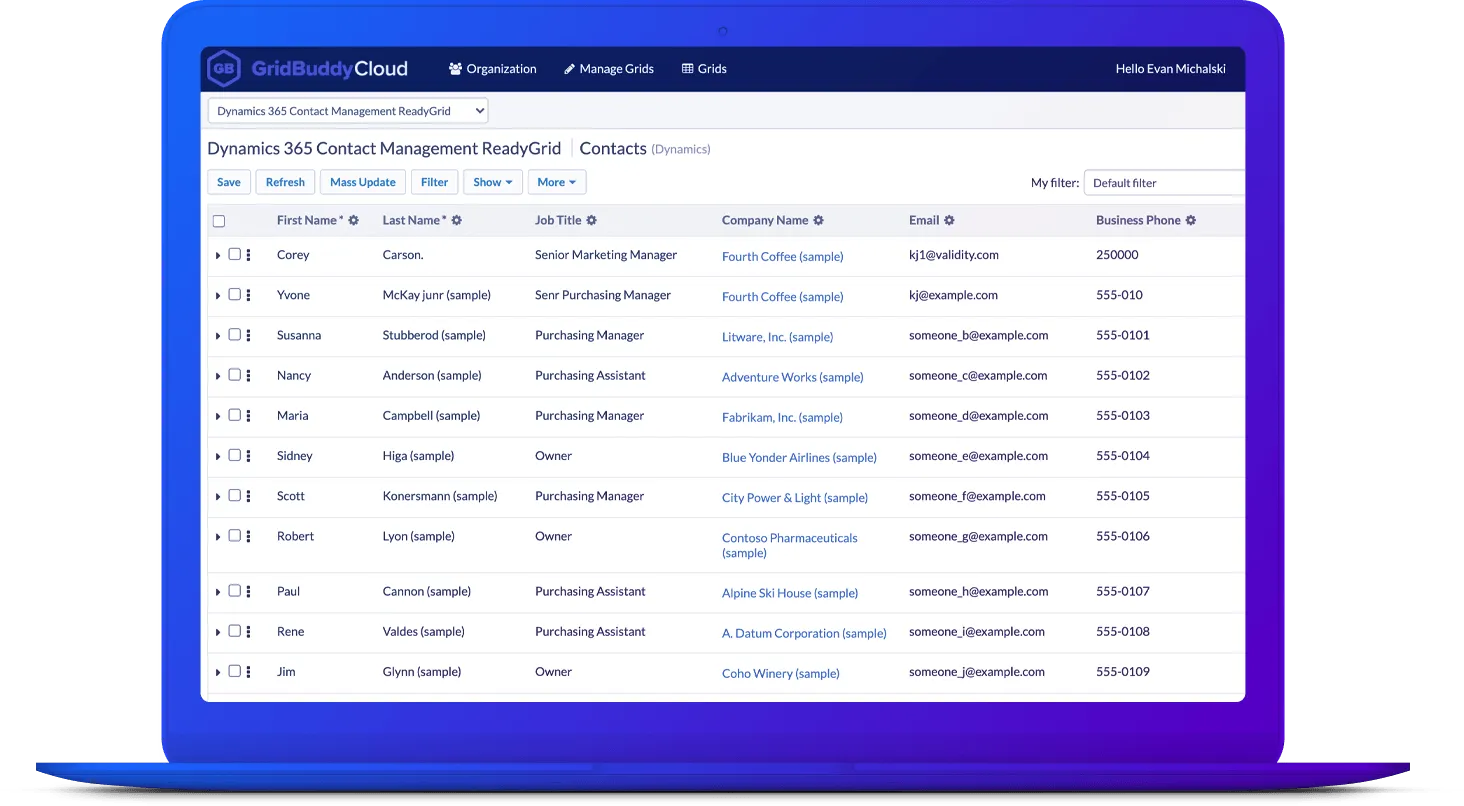1464x806 pixels.
Task: Expand the Jim row details arrow
Action: point(218,673)
